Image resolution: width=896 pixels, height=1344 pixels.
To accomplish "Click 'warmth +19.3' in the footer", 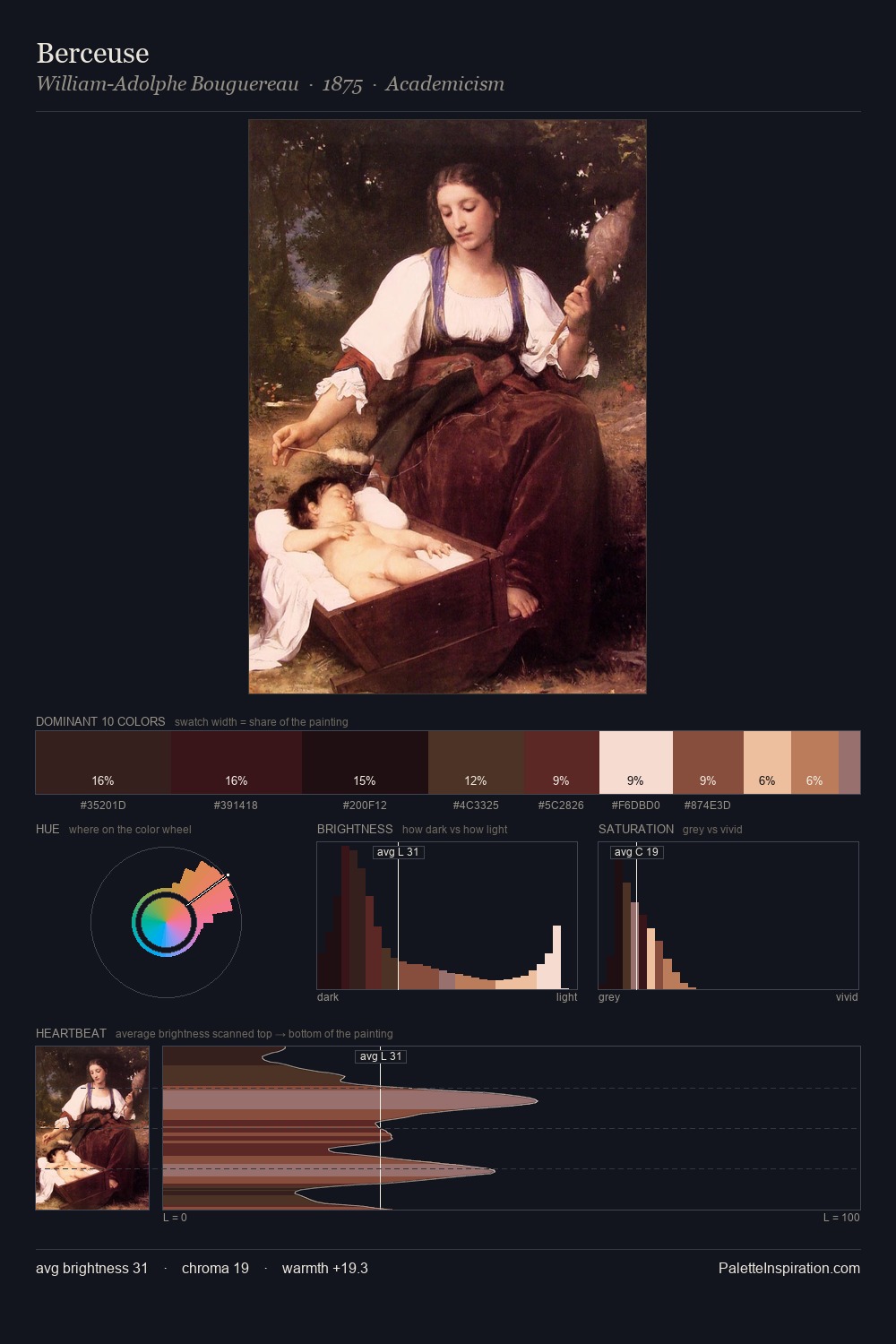I will [325, 1268].
